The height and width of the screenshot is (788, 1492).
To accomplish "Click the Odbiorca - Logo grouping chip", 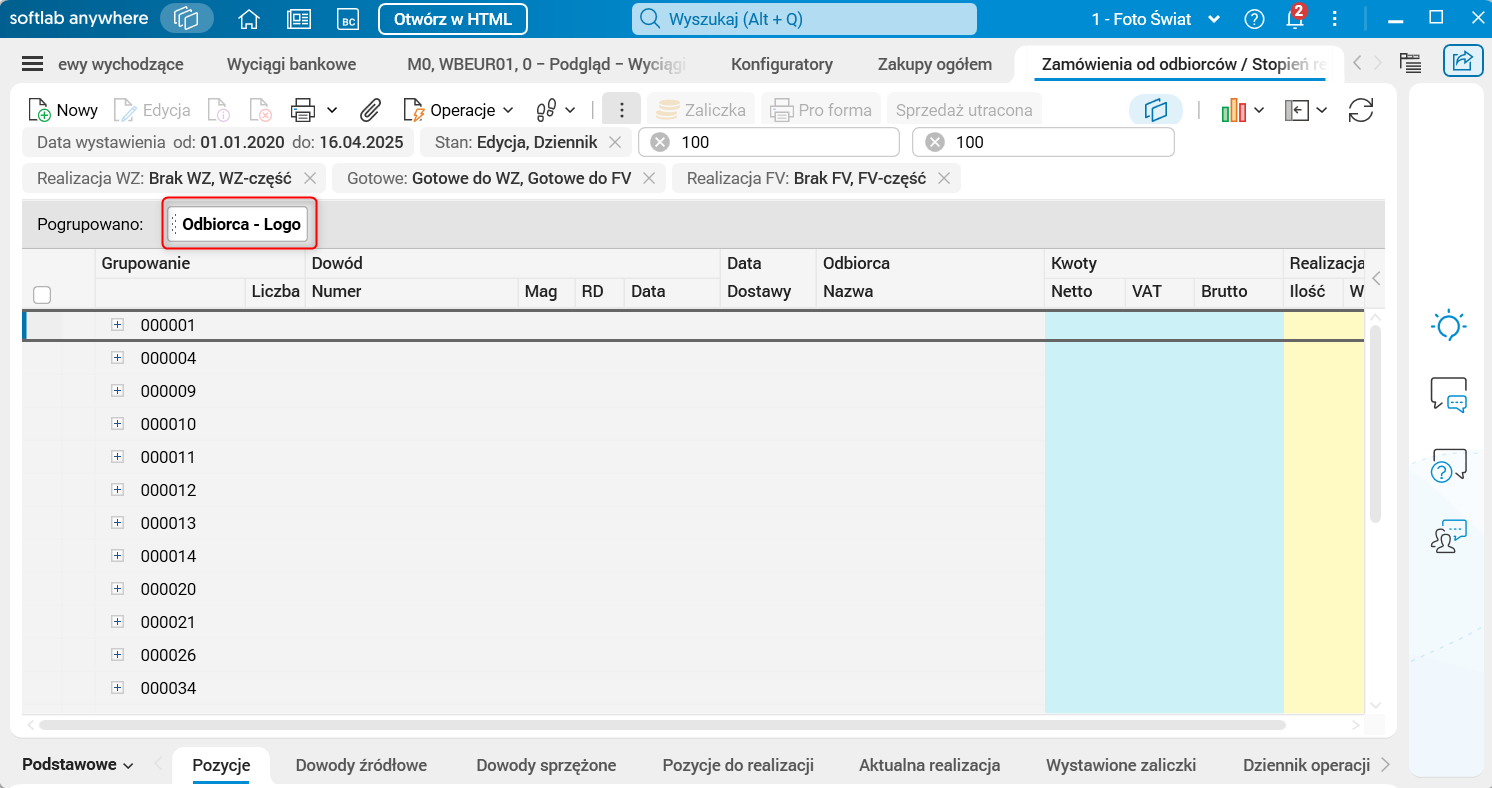I will (x=240, y=224).
